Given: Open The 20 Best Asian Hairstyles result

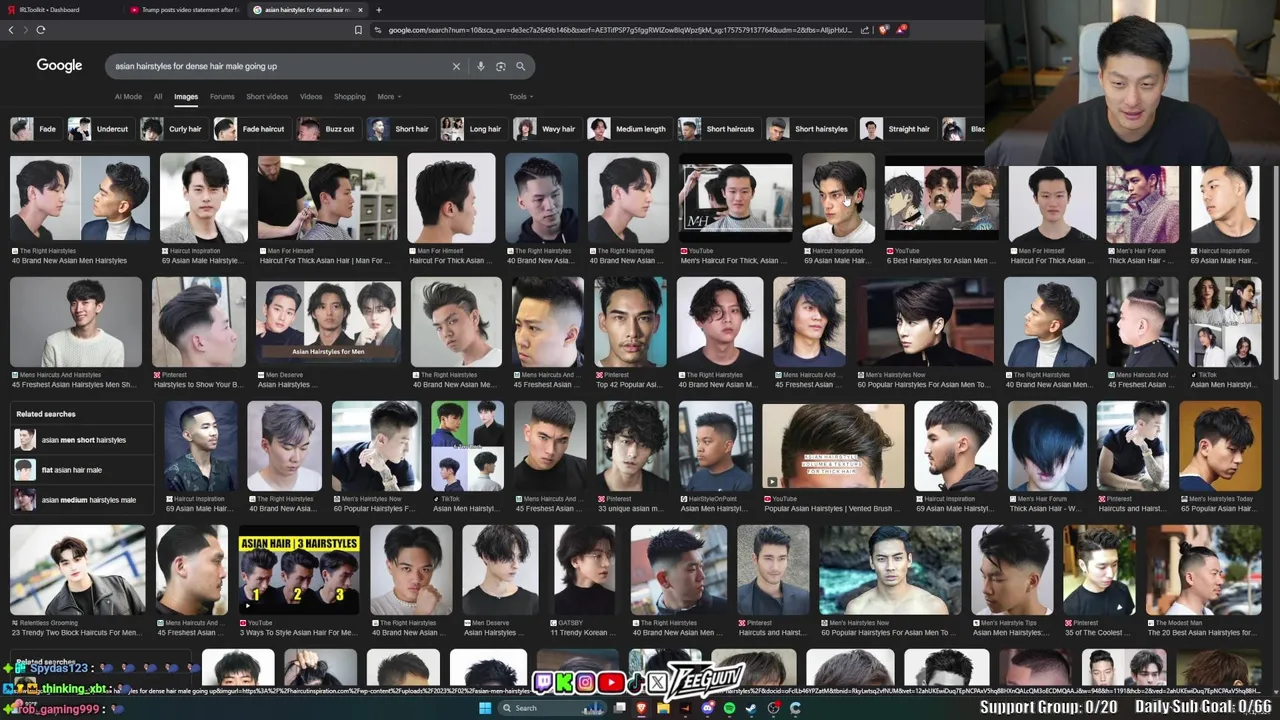Looking at the screenshot, I should click(x=1203, y=571).
